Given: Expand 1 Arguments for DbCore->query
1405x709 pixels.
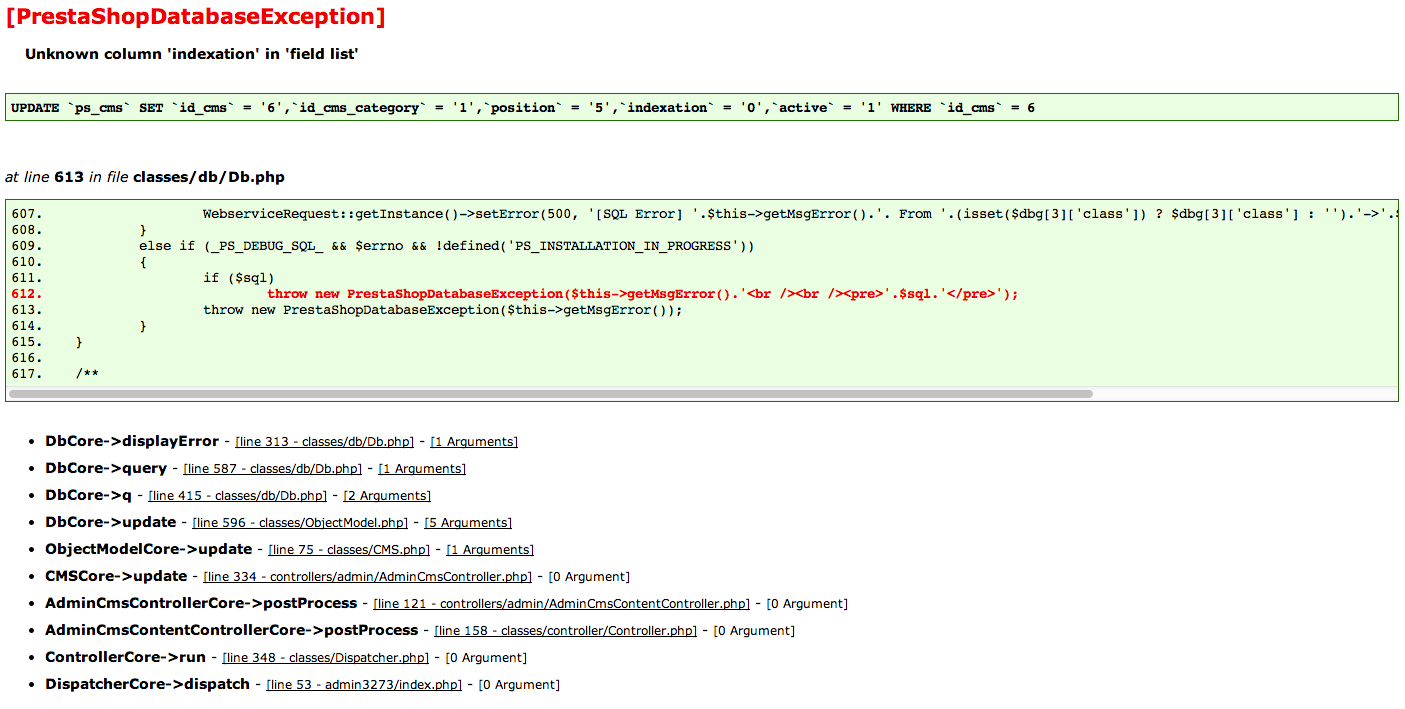Looking at the screenshot, I should click(422, 469).
